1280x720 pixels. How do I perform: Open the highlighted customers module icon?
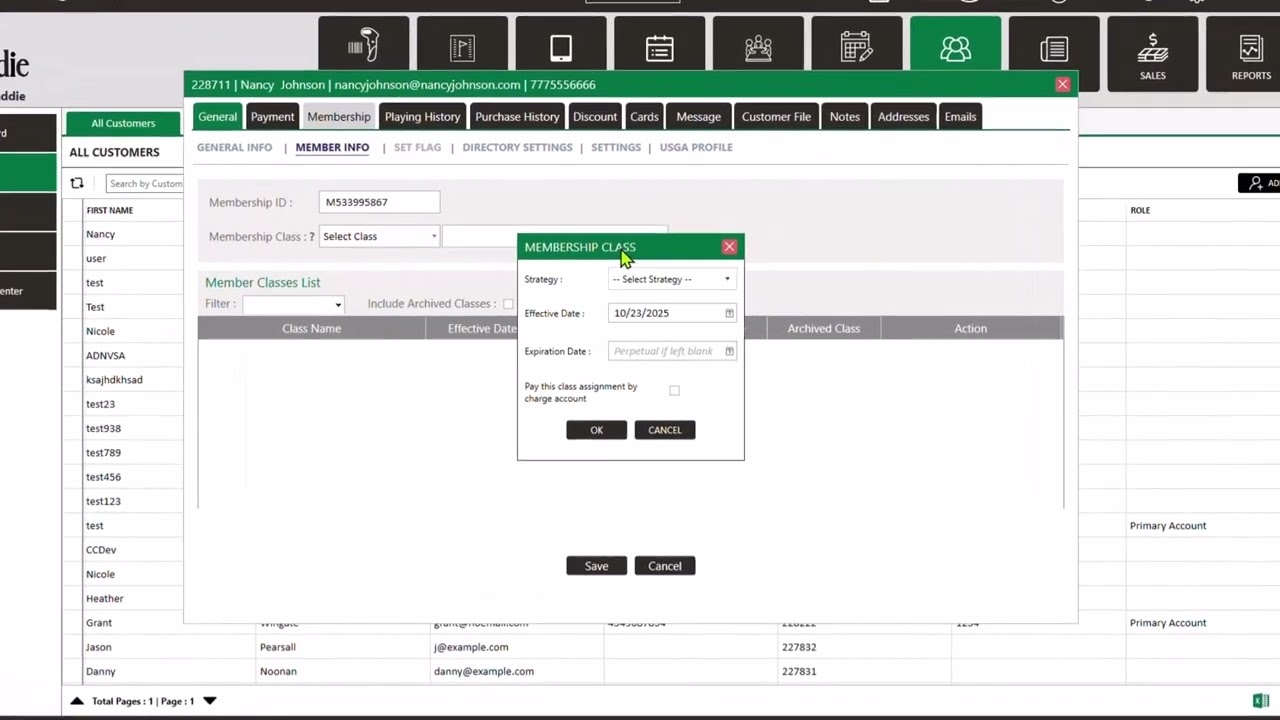(955, 53)
